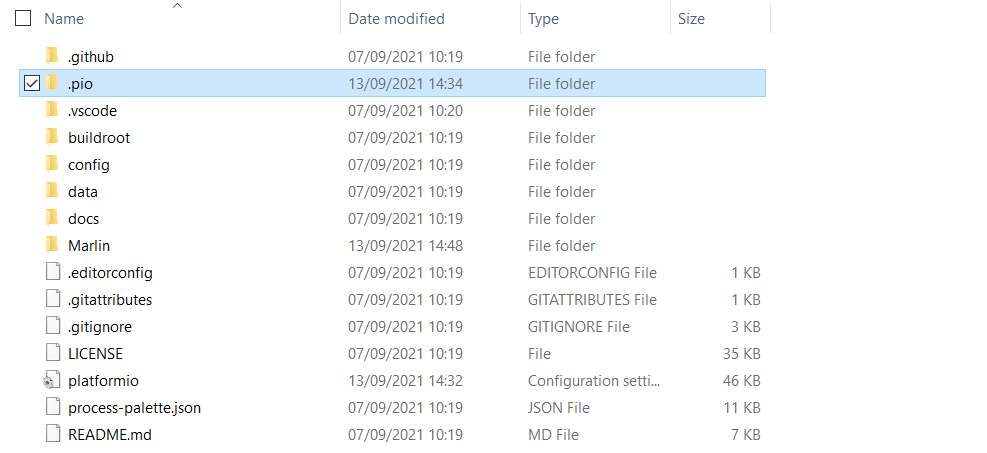
Task: Select the .gitignore file icon
Action: pos(52,327)
